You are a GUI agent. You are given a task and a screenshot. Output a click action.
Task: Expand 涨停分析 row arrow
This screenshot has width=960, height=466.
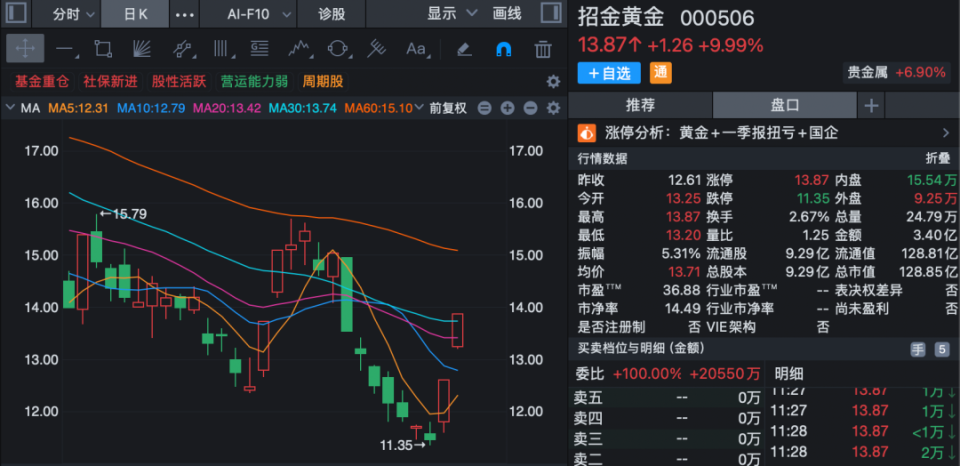946,132
